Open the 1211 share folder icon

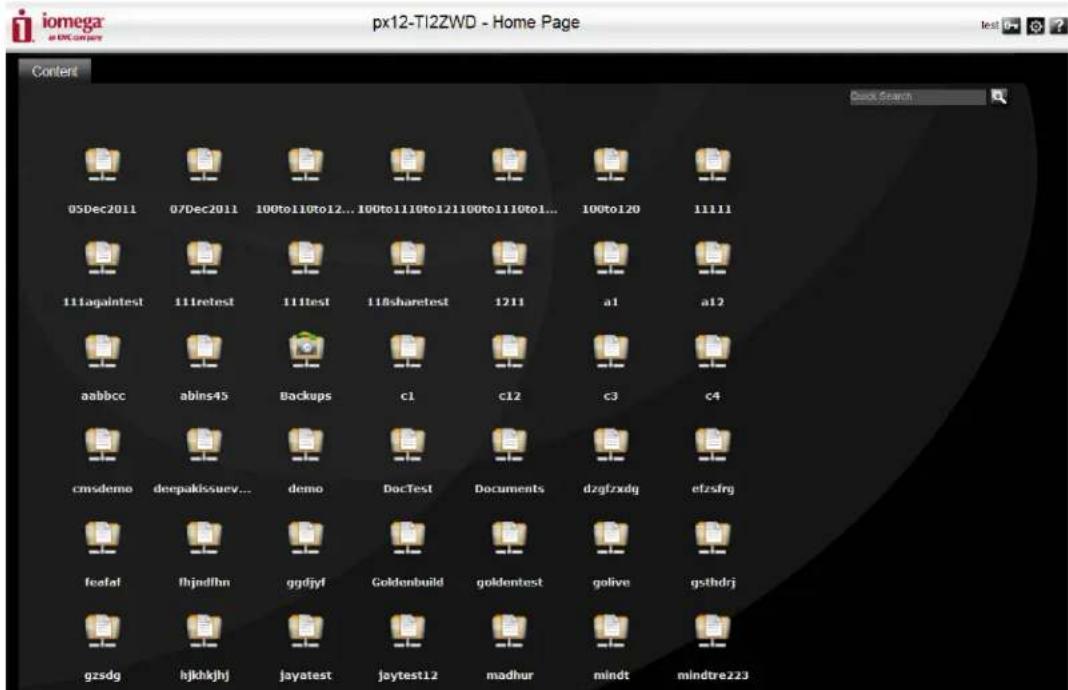click(x=509, y=257)
